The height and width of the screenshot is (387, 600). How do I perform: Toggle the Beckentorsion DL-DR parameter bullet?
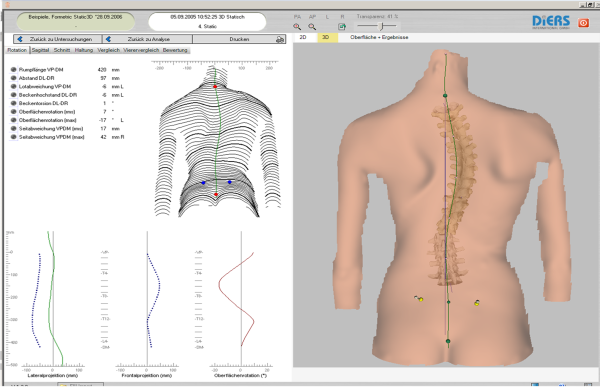[x=13, y=103]
